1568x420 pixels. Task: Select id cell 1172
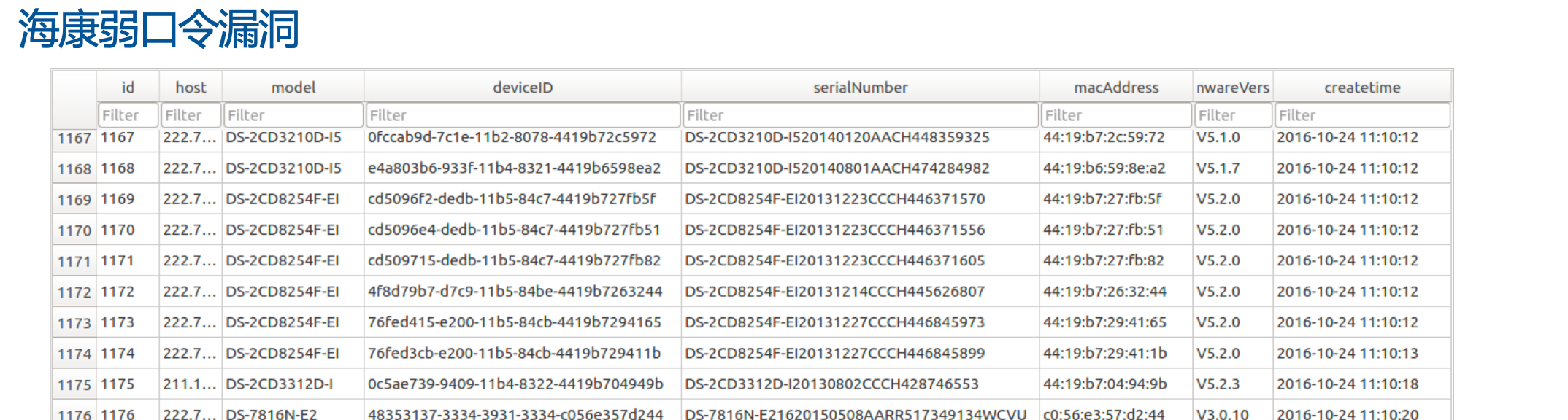pyautogui.click(x=128, y=292)
